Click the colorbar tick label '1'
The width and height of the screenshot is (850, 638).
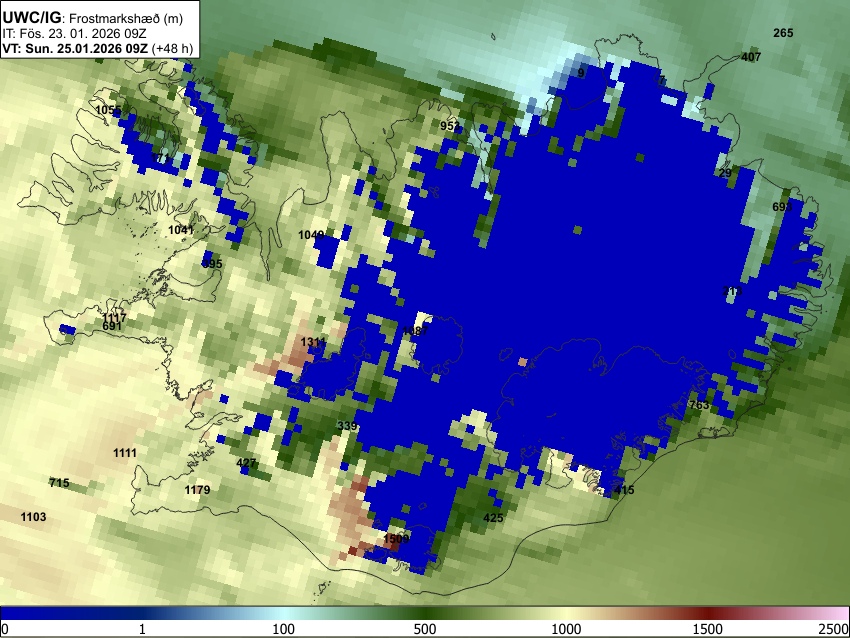point(142,629)
